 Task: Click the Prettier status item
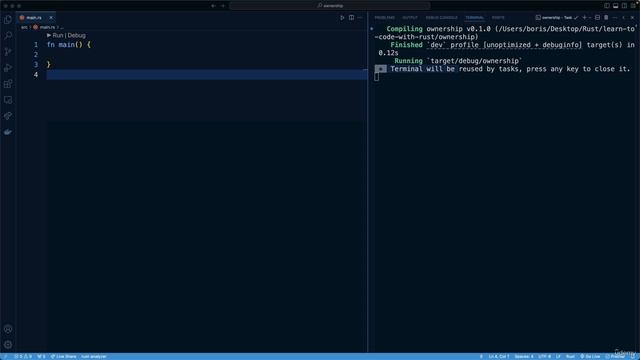(x=615, y=357)
